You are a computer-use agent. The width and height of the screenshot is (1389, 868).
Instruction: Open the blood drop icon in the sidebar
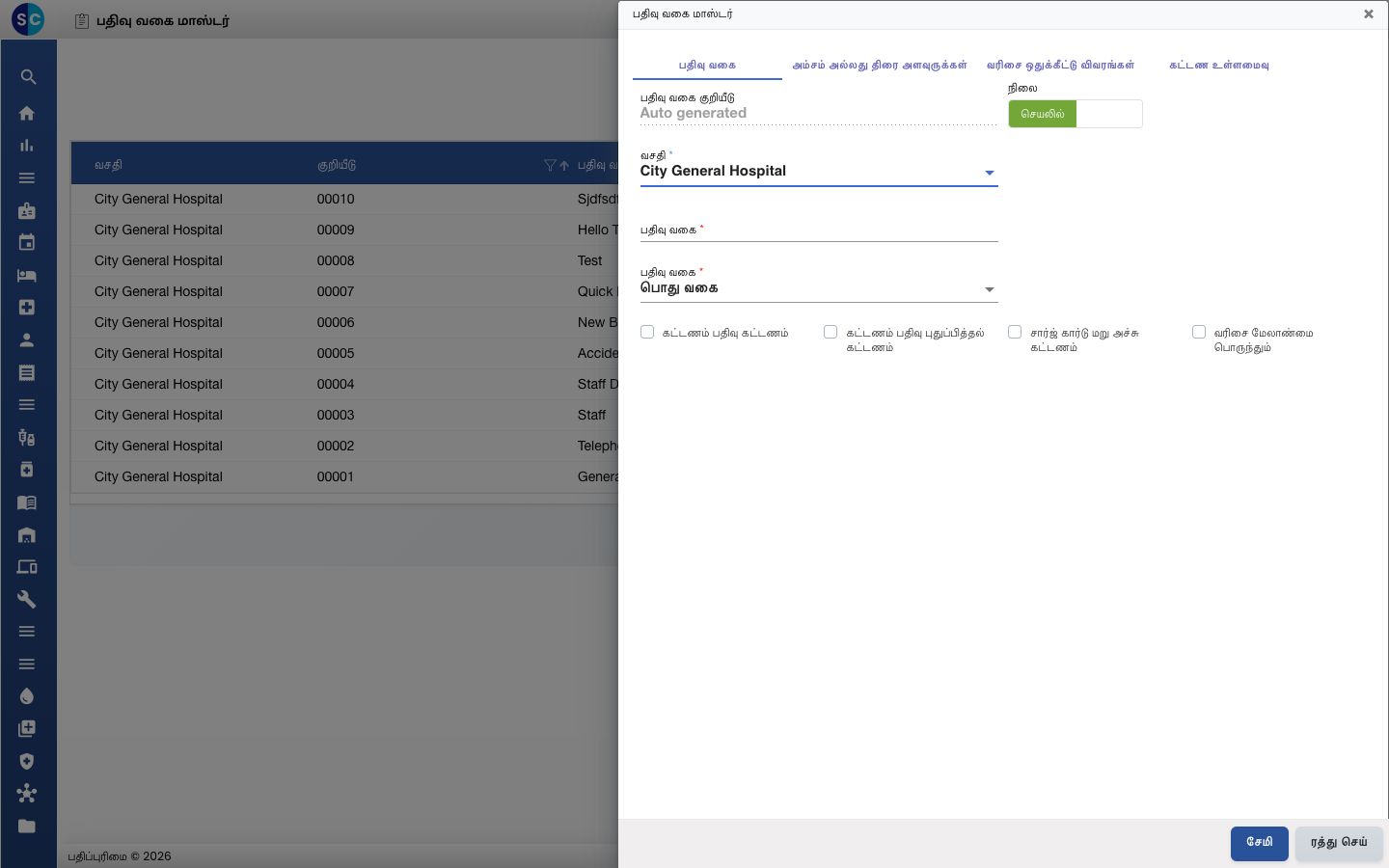[27, 696]
